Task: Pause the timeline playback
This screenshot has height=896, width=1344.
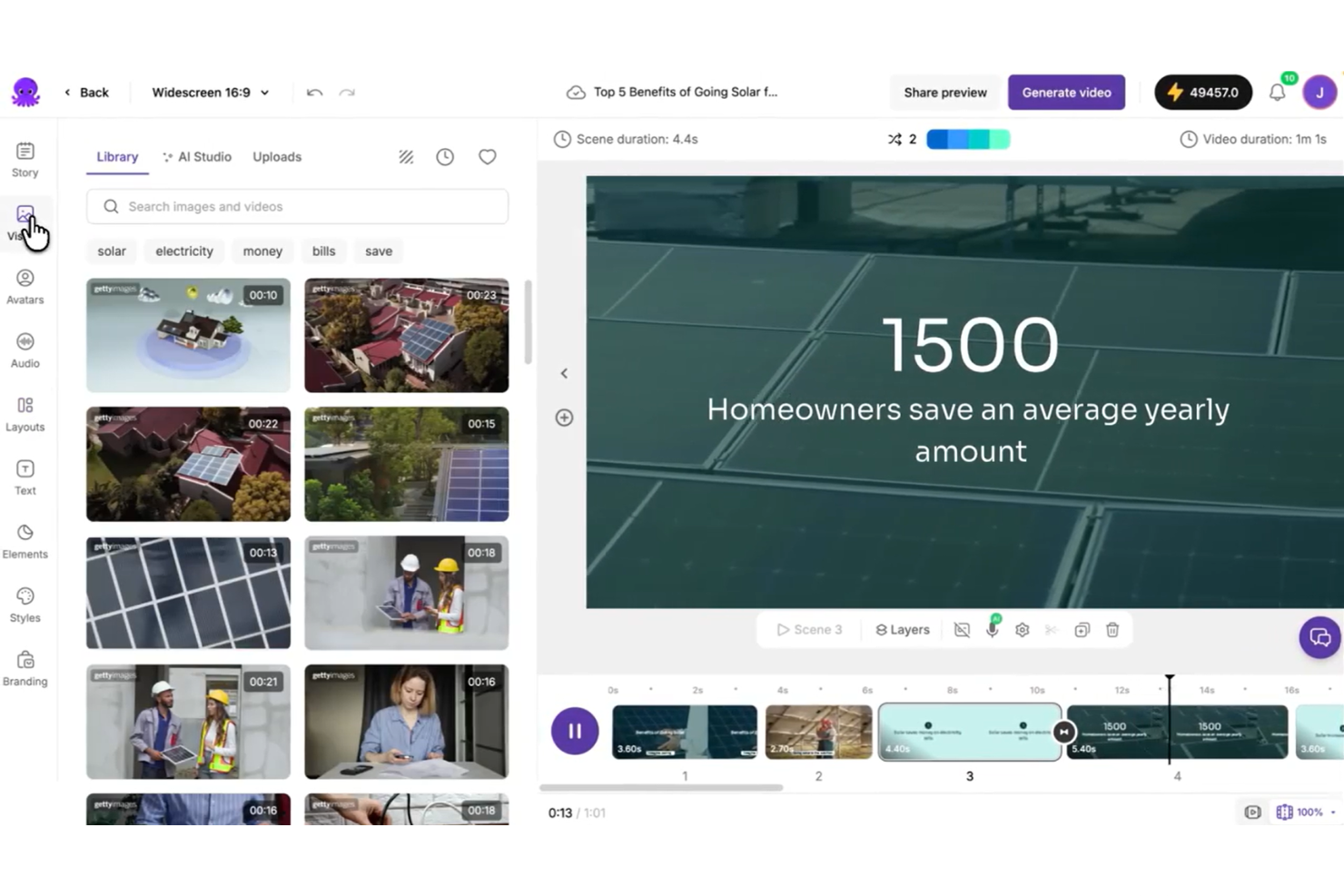Action: coord(575,731)
